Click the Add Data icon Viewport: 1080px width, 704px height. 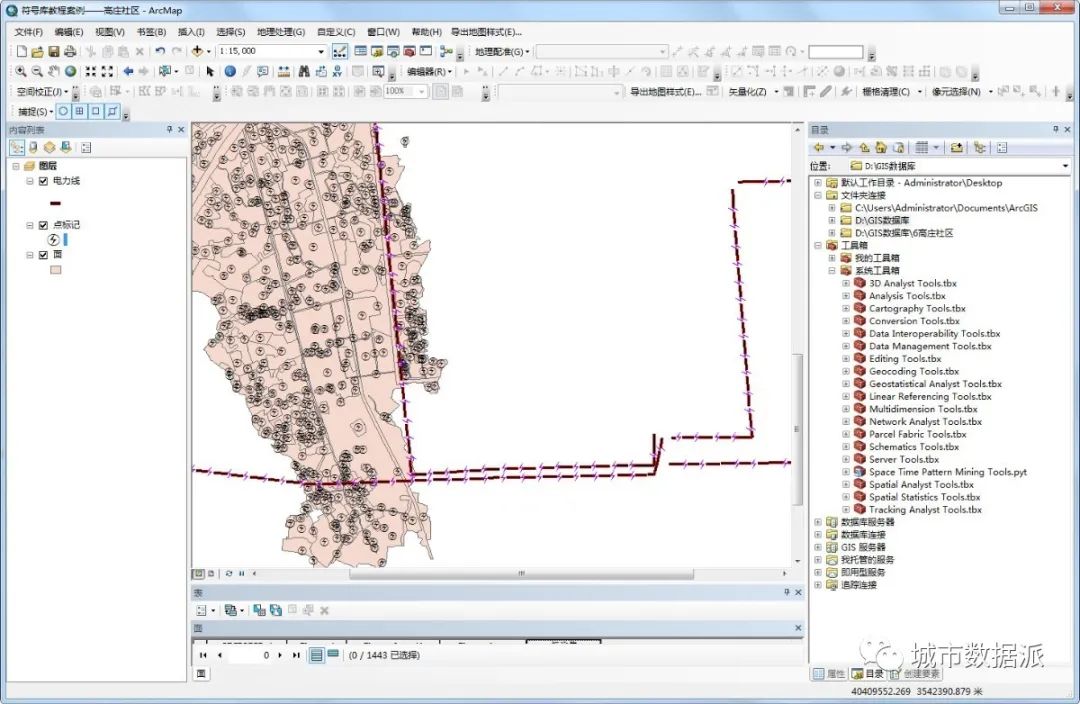click(197, 51)
